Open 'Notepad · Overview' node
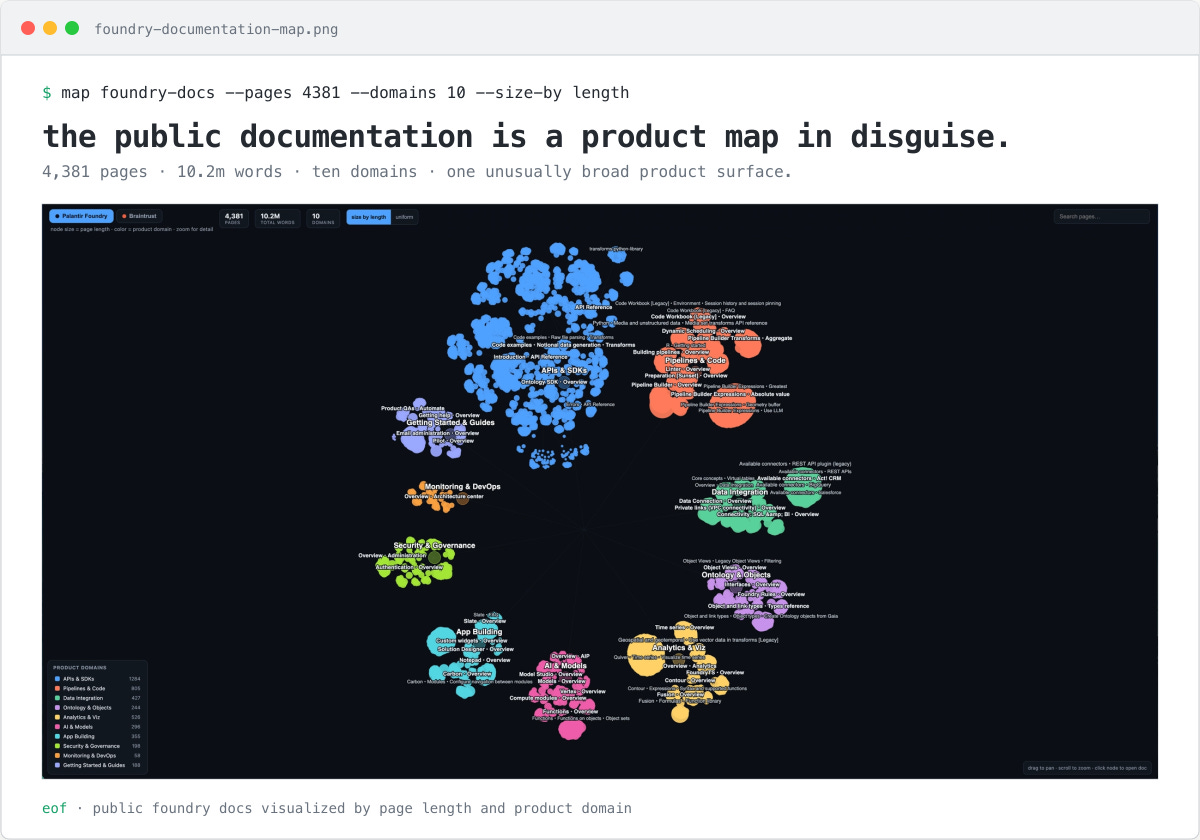This screenshot has height=840, width=1200. tap(485, 660)
